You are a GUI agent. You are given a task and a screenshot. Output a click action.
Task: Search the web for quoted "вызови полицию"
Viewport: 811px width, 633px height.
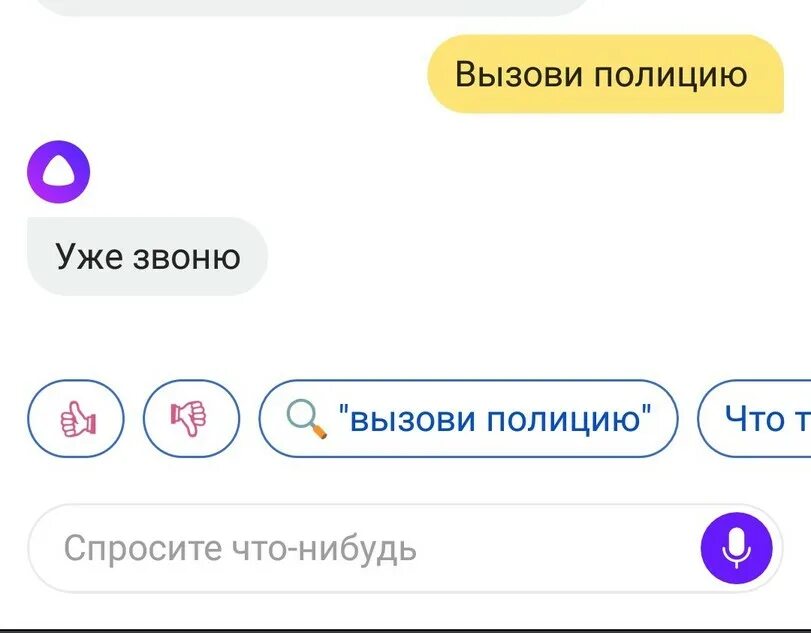468,418
